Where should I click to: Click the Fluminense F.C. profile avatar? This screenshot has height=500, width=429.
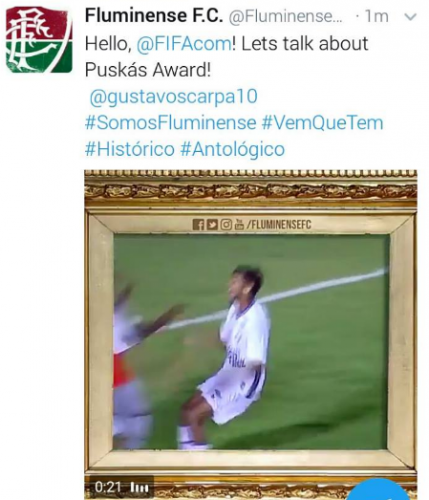[x=39, y=40]
